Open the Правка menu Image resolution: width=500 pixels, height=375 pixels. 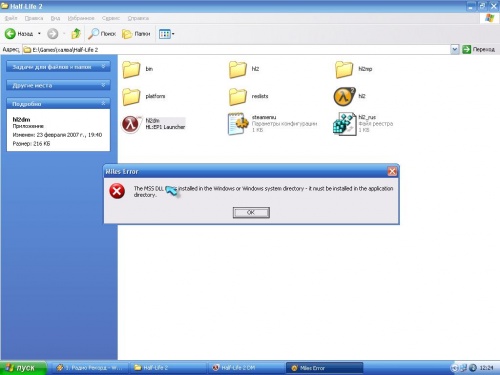34,18
